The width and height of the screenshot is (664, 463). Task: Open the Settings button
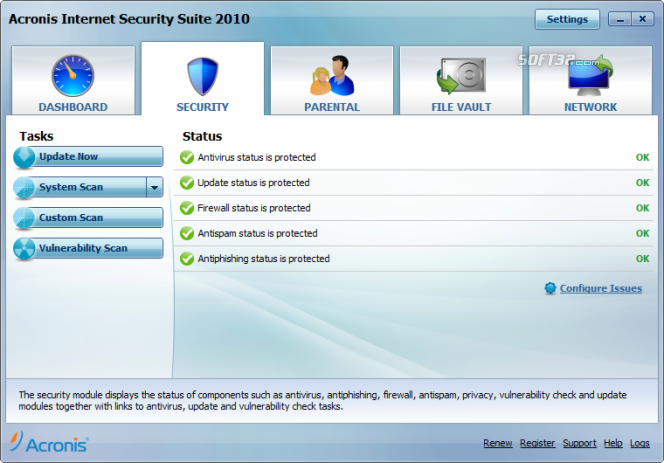tap(567, 19)
